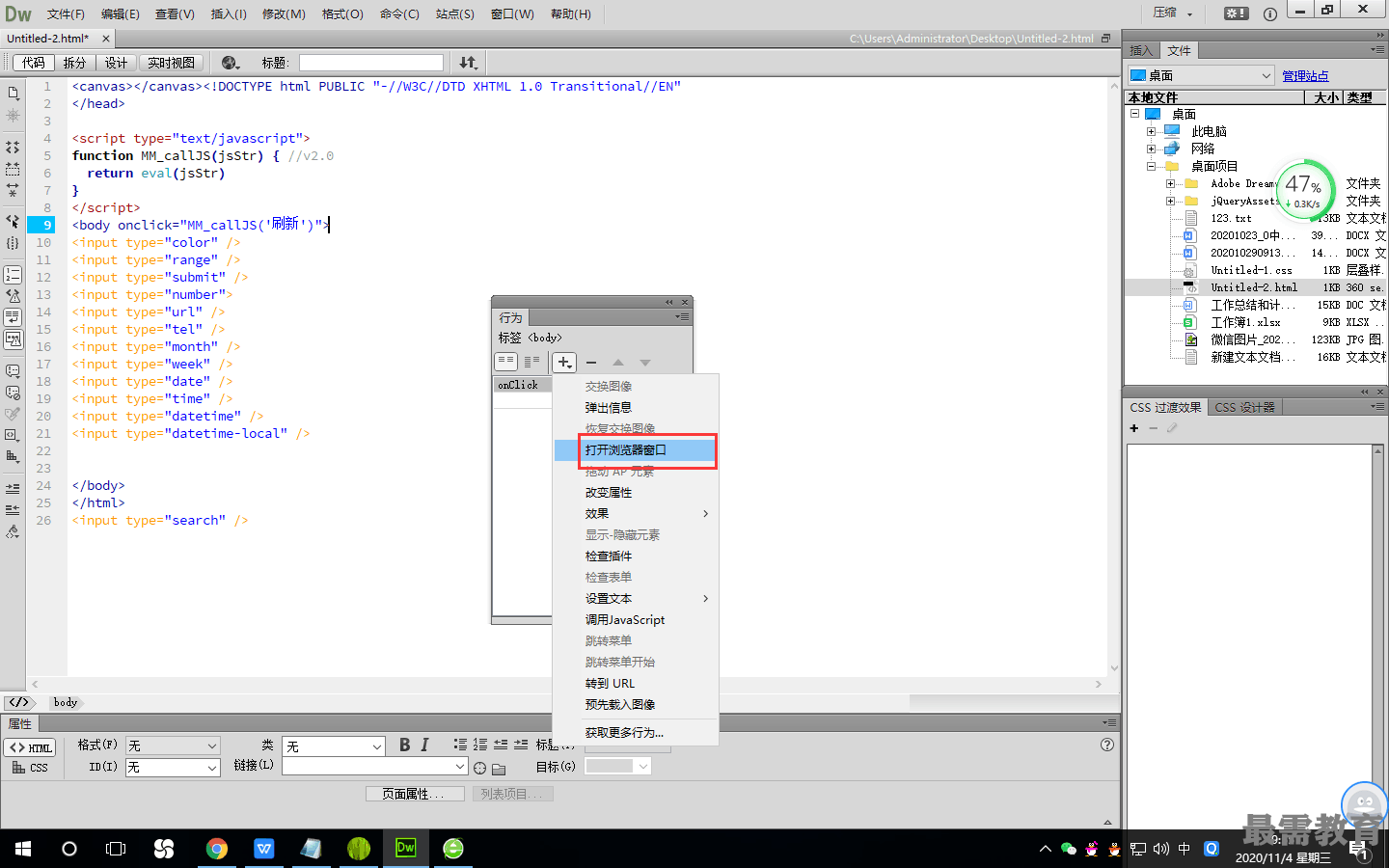The width and height of the screenshot is (1389, 868).
Task: Move event up arrow in Behaviors panel
Action: click(618, 363)
